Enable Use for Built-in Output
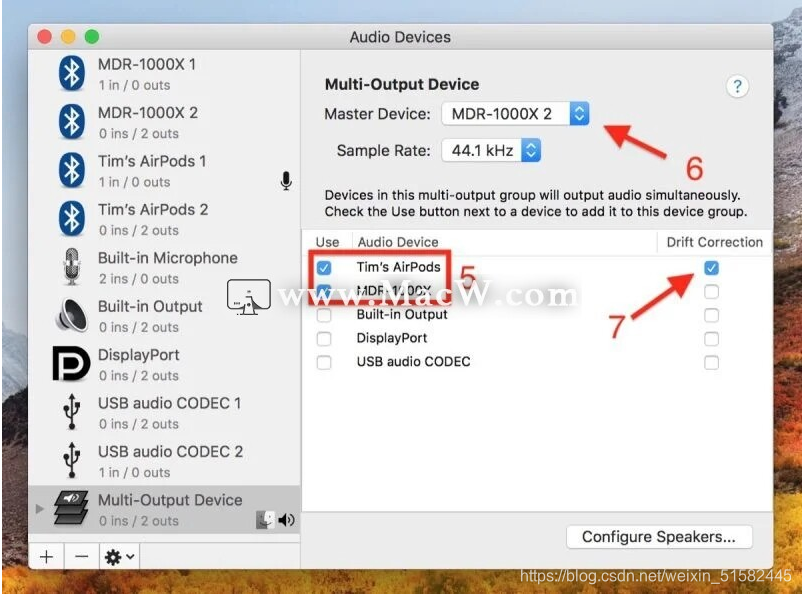The height and width of the screenshot is (595, 802). click(324, 315)
